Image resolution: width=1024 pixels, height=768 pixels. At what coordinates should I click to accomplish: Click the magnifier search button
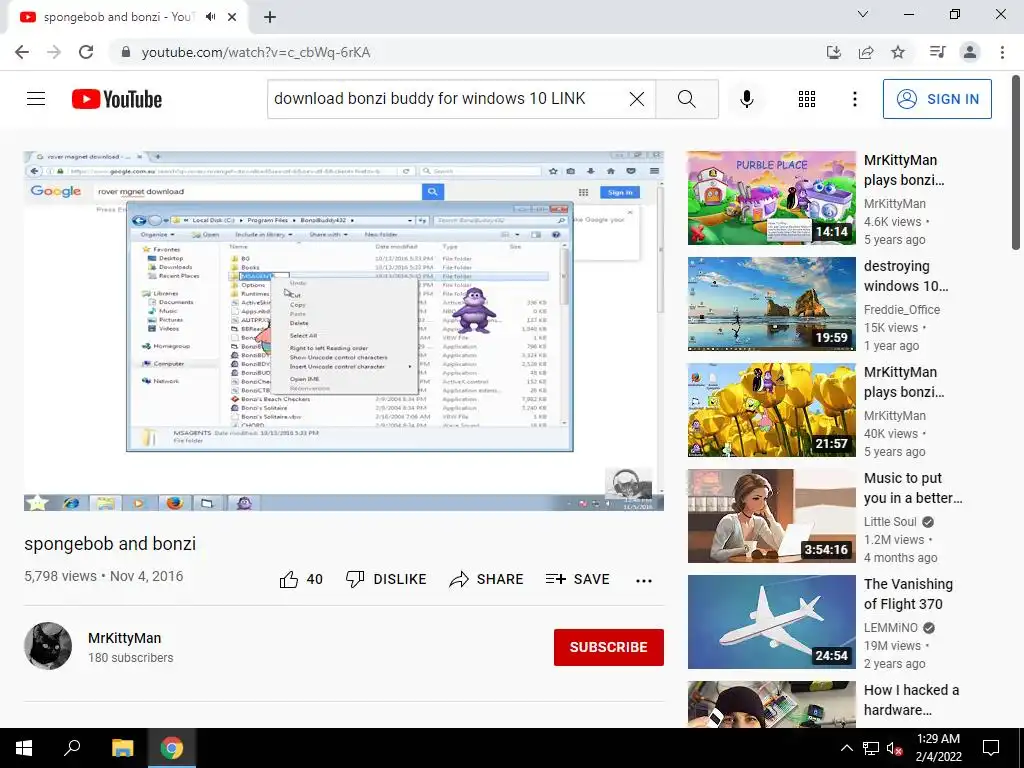click(687, 99)
